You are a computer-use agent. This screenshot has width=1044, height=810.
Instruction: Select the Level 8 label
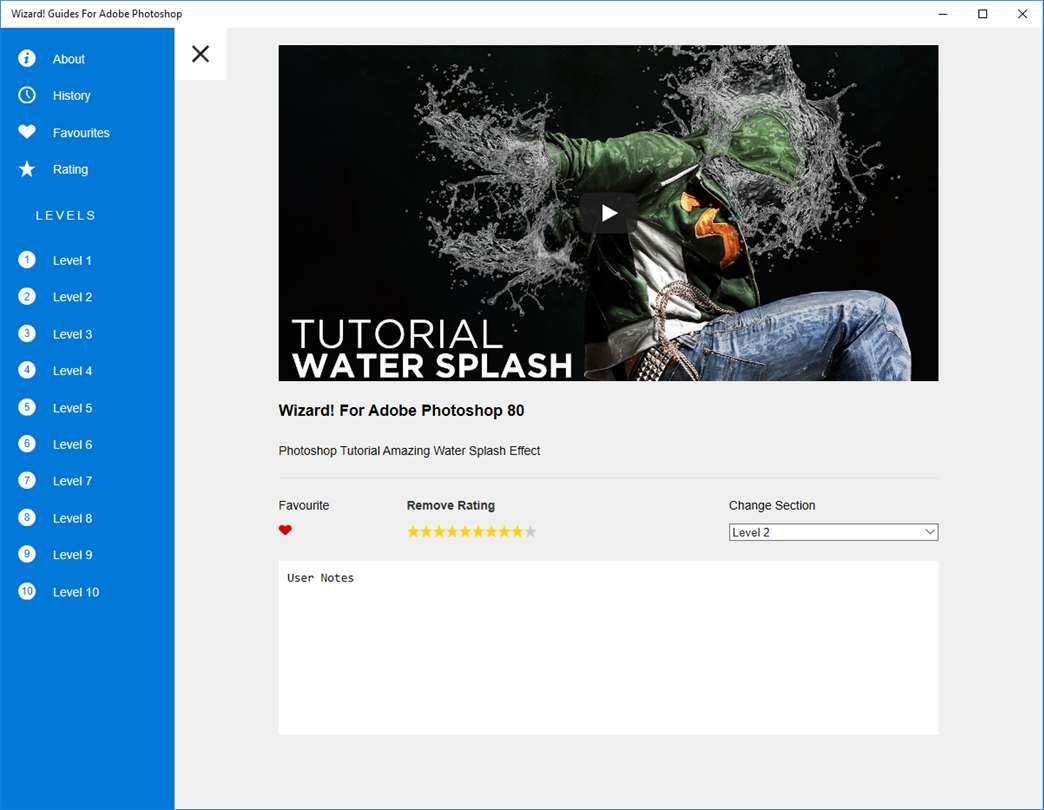pyautogui.click(x=72, y=518)
